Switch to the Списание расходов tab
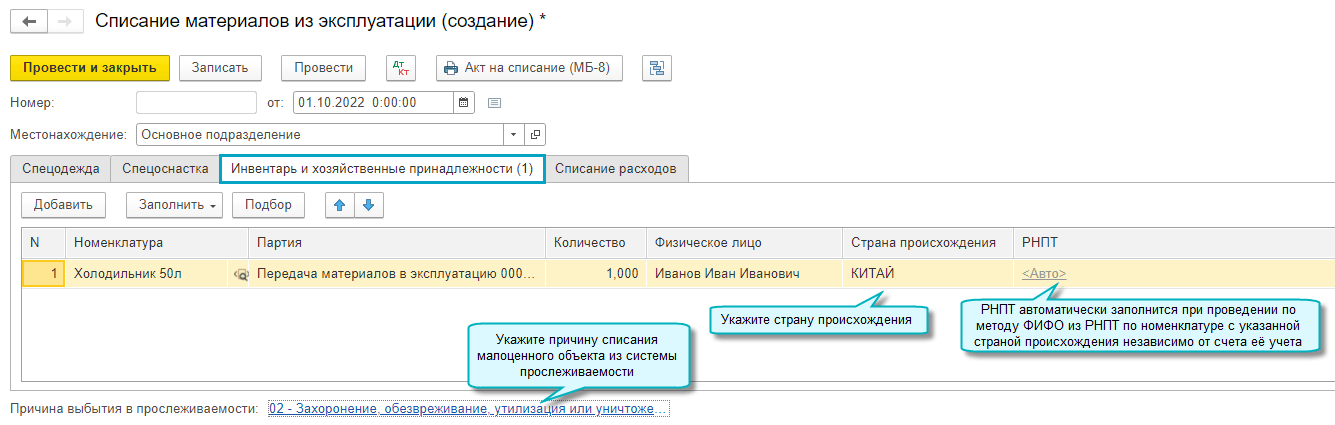Viewport: 1335px width, 425px height. tap(616, 169)
